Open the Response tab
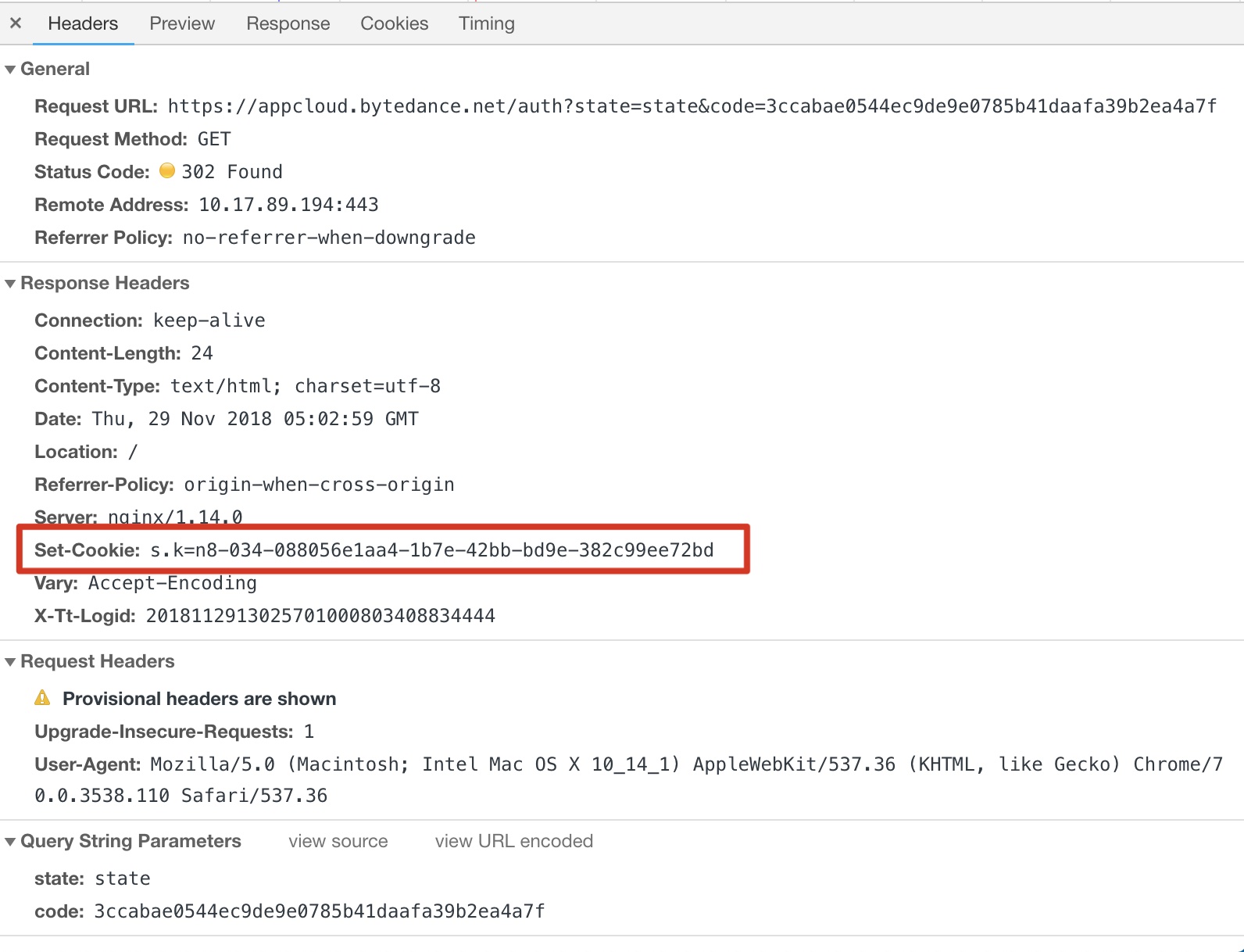Image resolution: width=1244 pixels, height=952 pixels. coord(288,23)
